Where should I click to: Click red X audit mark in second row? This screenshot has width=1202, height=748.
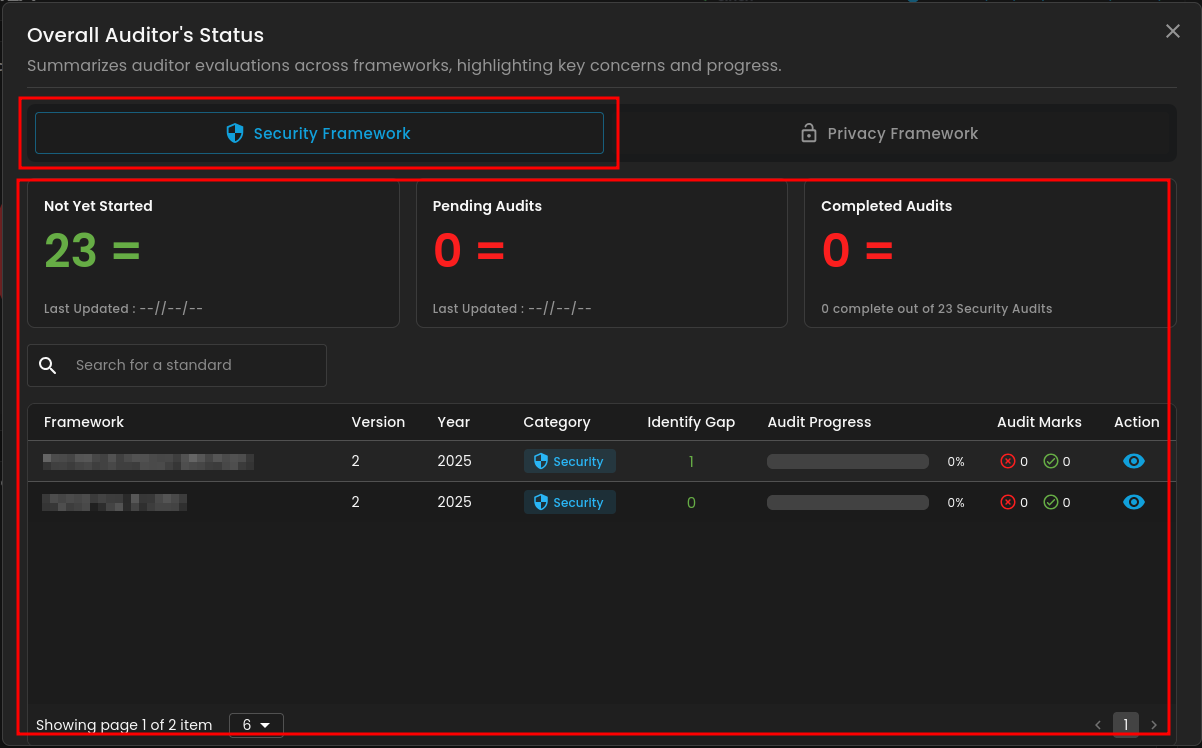(x=1008, y=502)
